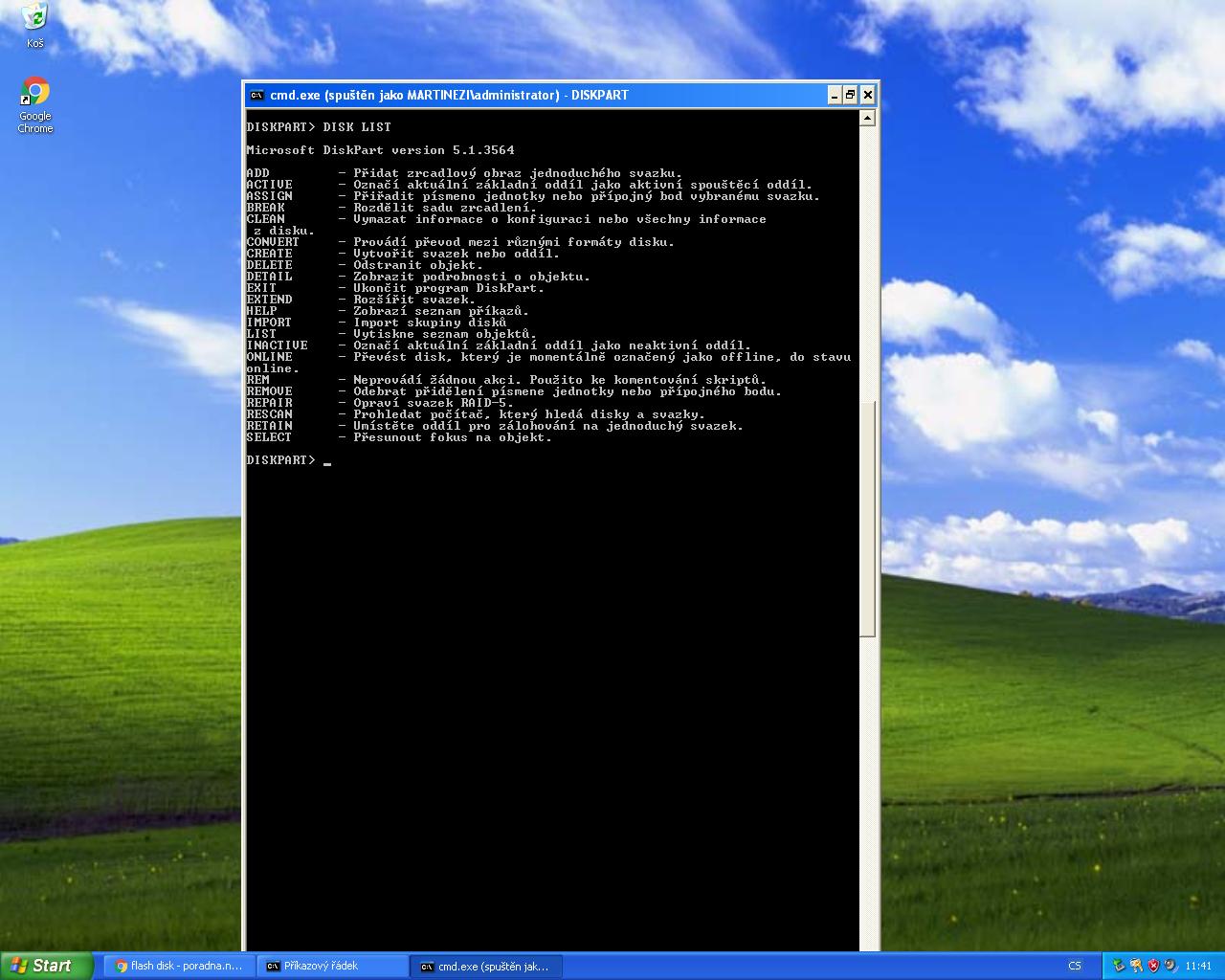Click the 'Microsoft DiskPart version 5.1.3564' line
1225x980 pixels.
pos(380,150)
